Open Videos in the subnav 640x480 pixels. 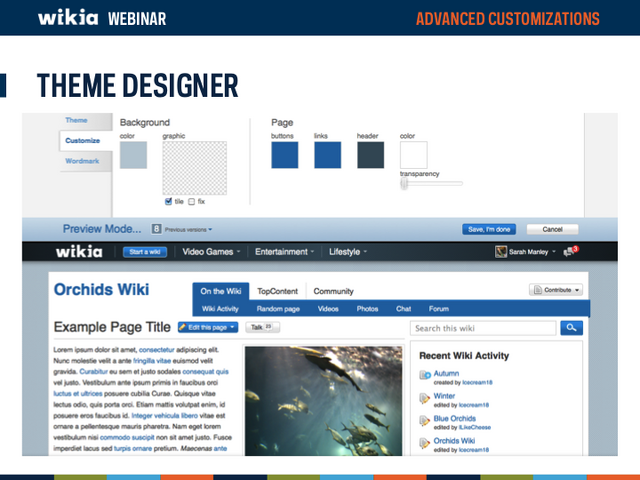pos(328,309)
